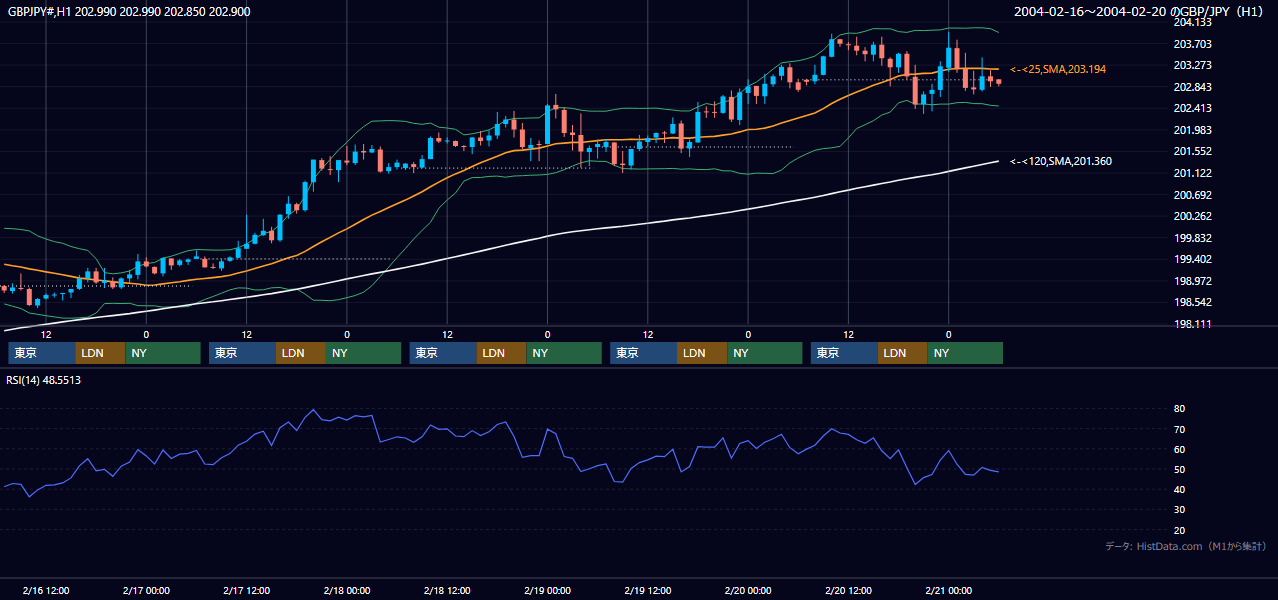Screen dimensions: 1278x600
Task: Click the 2/18 12:00 date axis label
Action: click(x=447, y=590)
